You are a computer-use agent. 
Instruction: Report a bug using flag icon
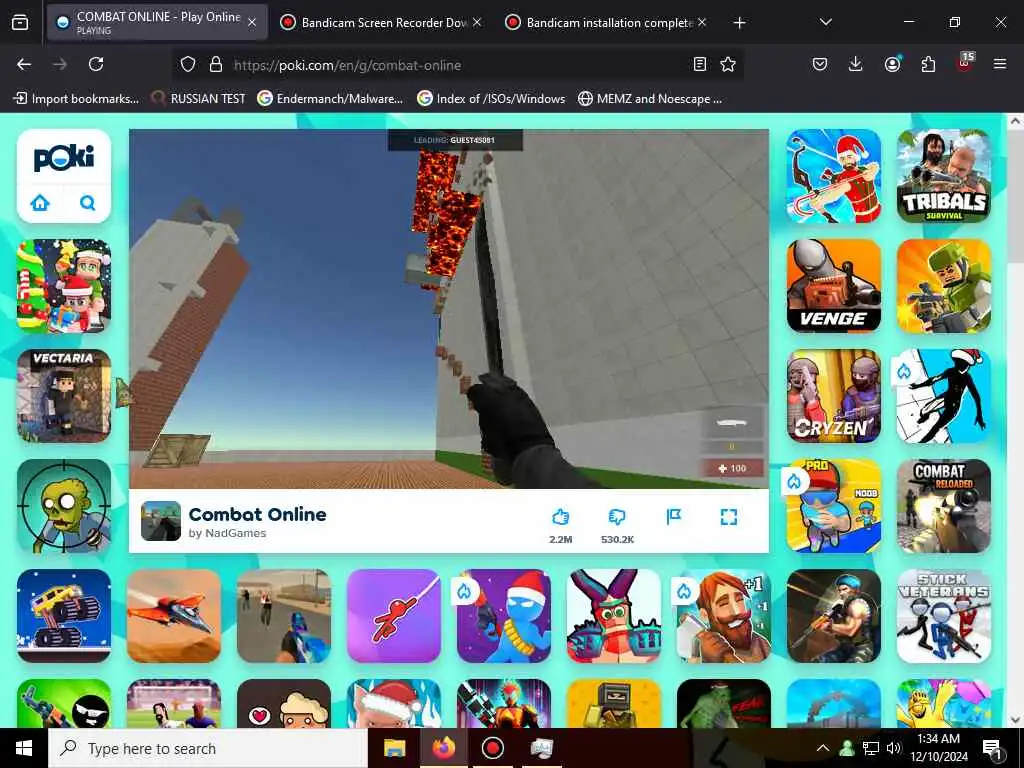[x=674, y=517]
